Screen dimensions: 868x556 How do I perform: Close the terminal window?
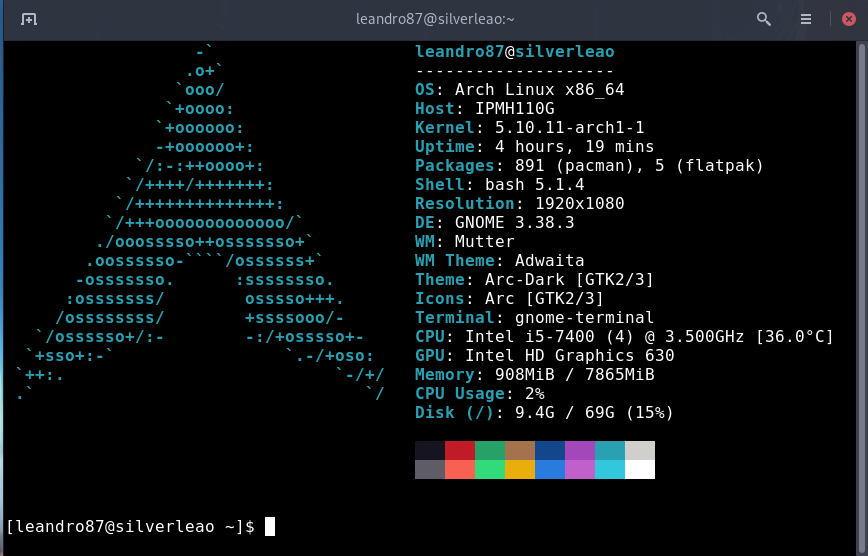click(847, 19)
